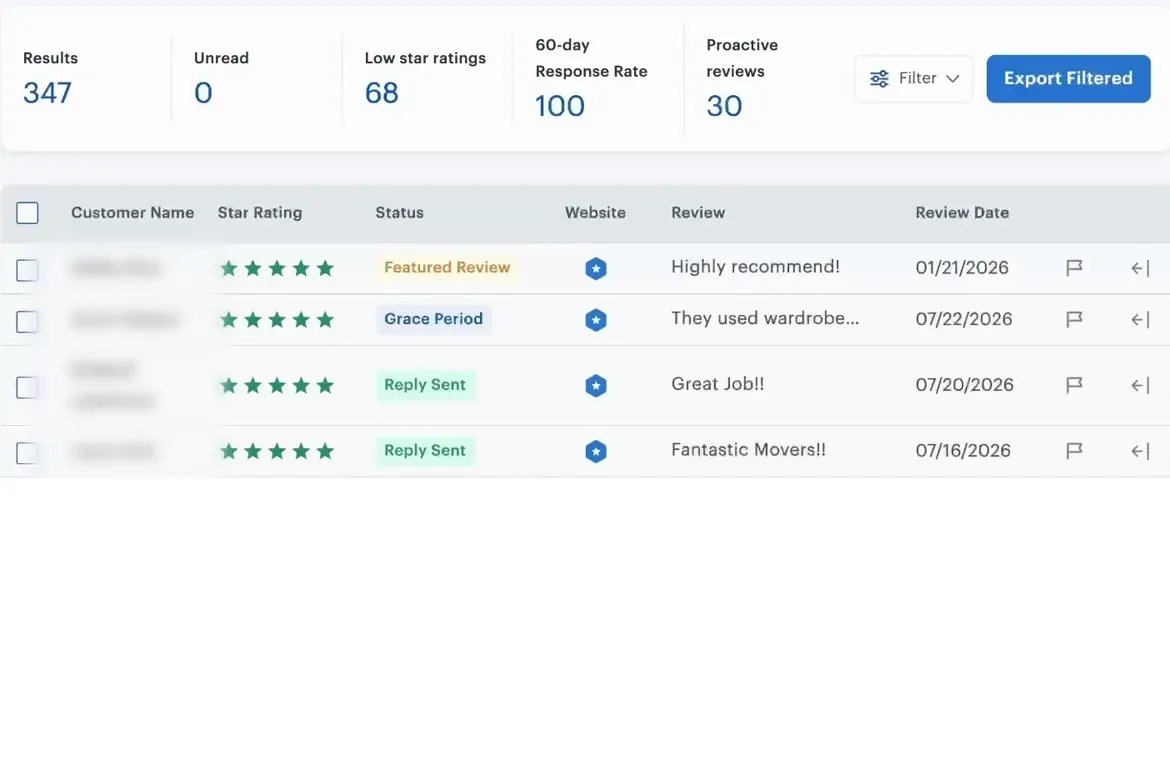Sort by Customer Name column header

click(x=133, y=213)
